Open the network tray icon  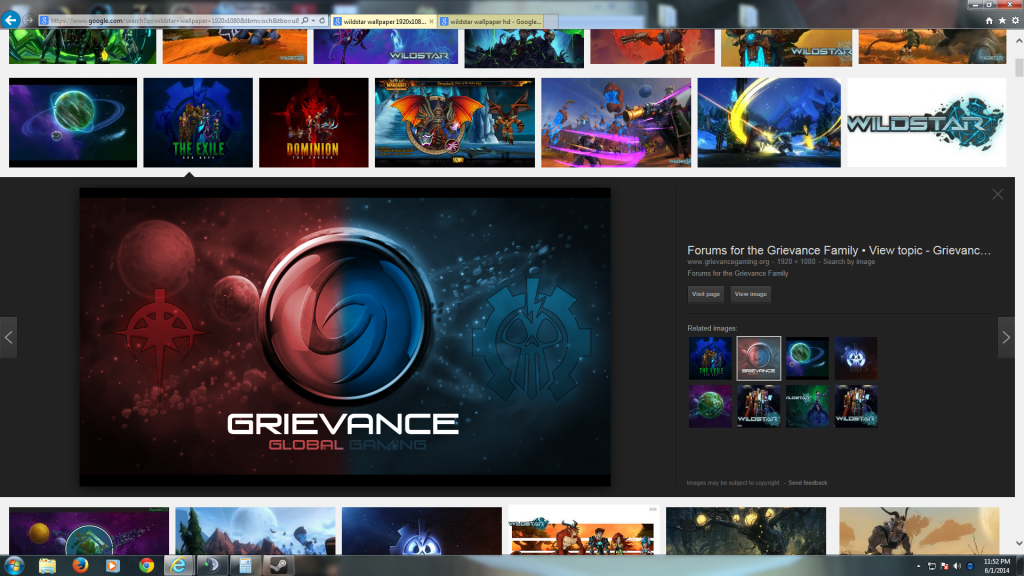pos(932,566)
